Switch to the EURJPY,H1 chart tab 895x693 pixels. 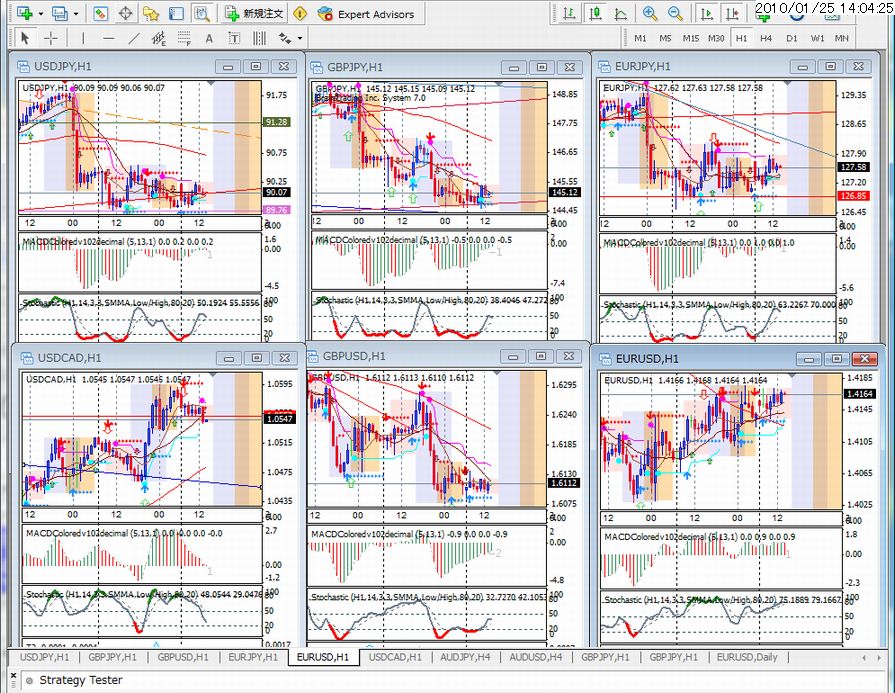click(253, 657)
